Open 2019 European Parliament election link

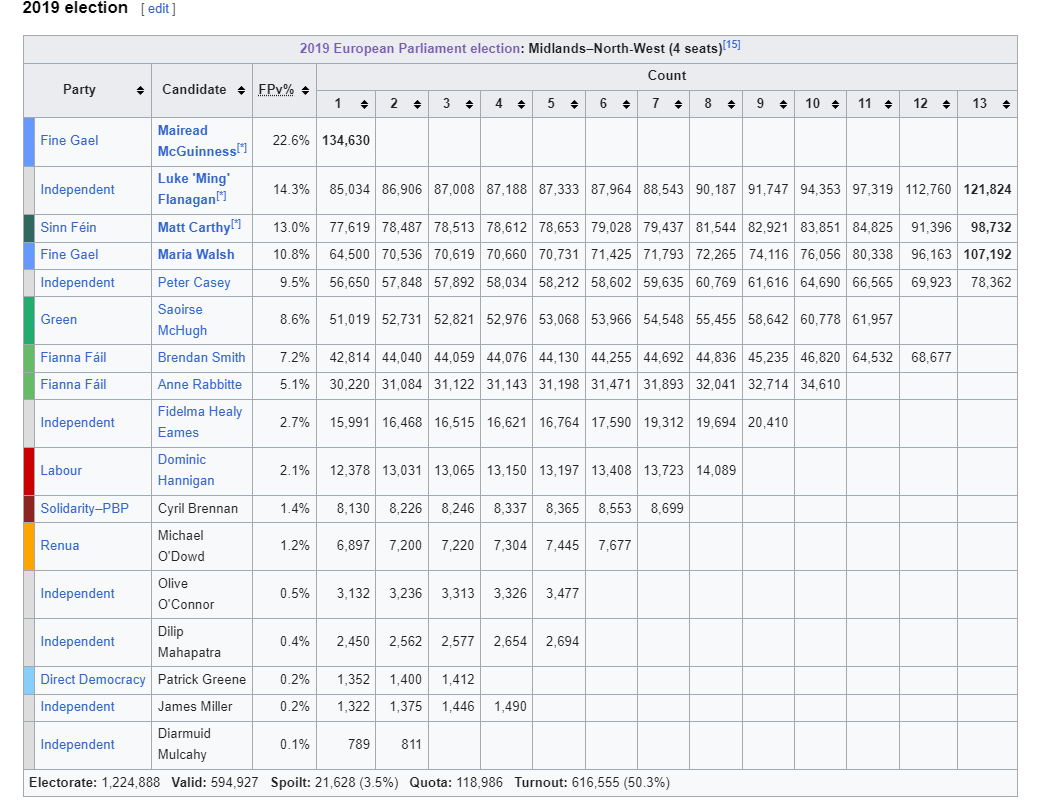pos(409,48)
